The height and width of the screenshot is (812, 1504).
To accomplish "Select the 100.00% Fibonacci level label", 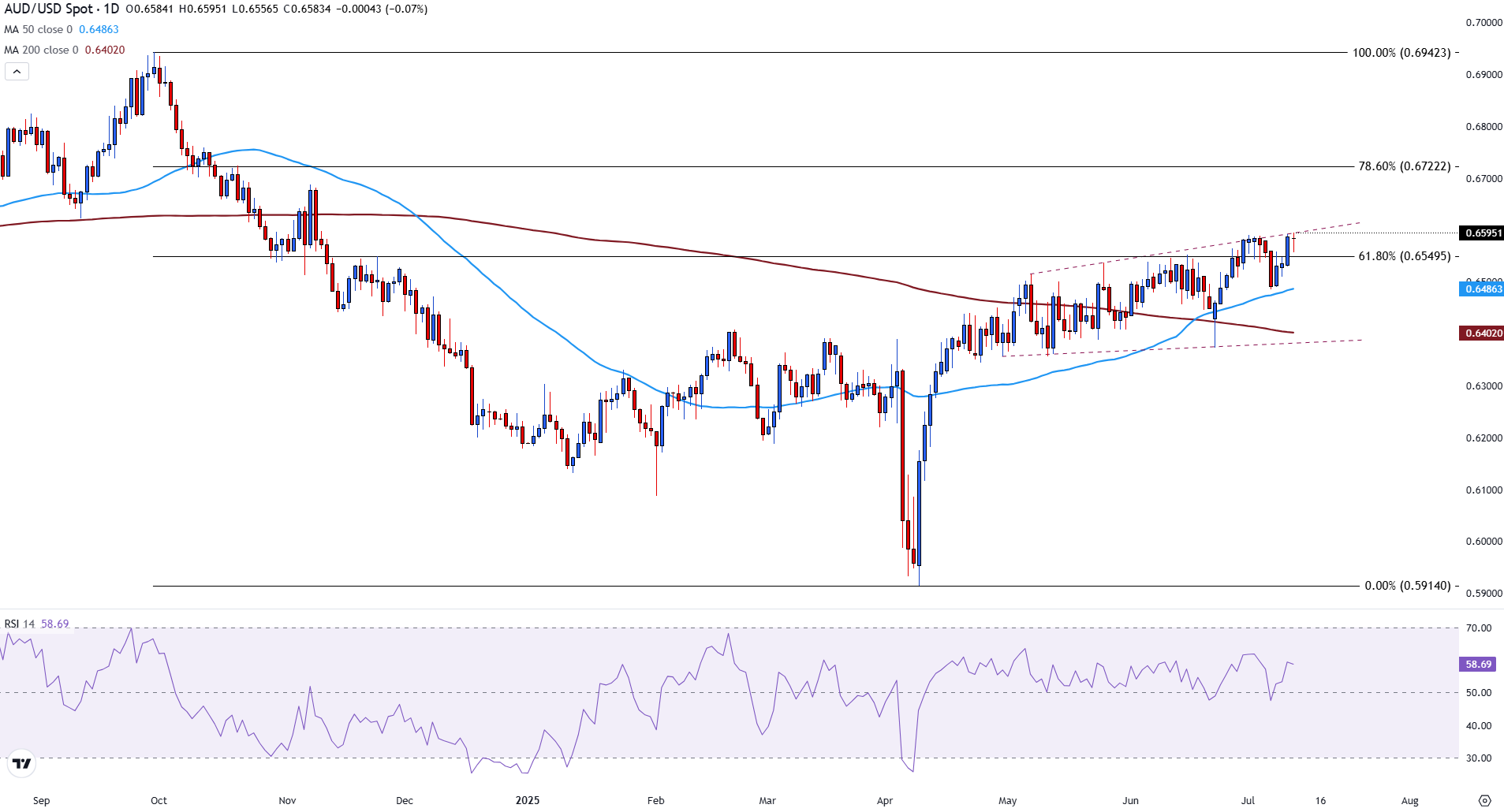I will (x=1401, y=53).
